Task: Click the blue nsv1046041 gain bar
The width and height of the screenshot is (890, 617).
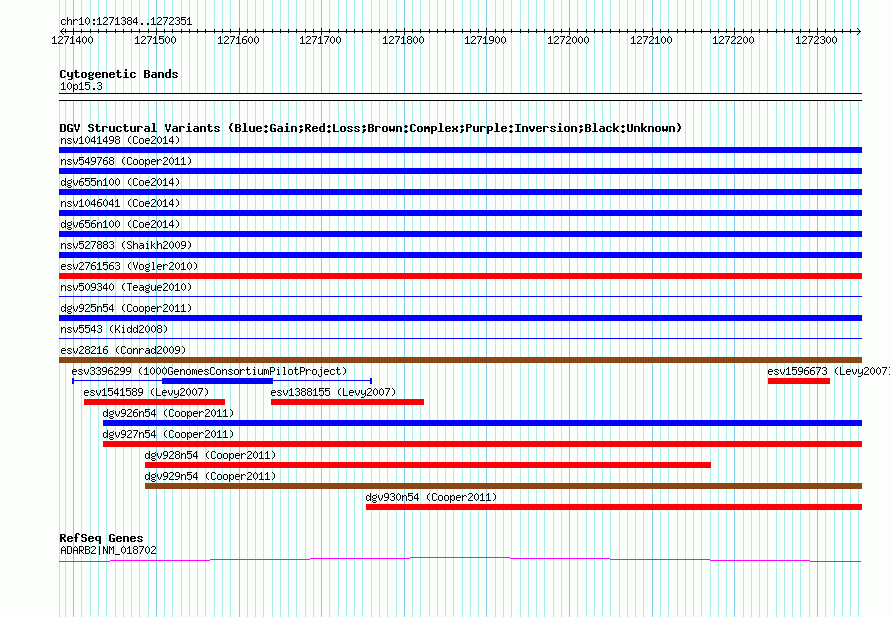Action: [x=460, y=213]
